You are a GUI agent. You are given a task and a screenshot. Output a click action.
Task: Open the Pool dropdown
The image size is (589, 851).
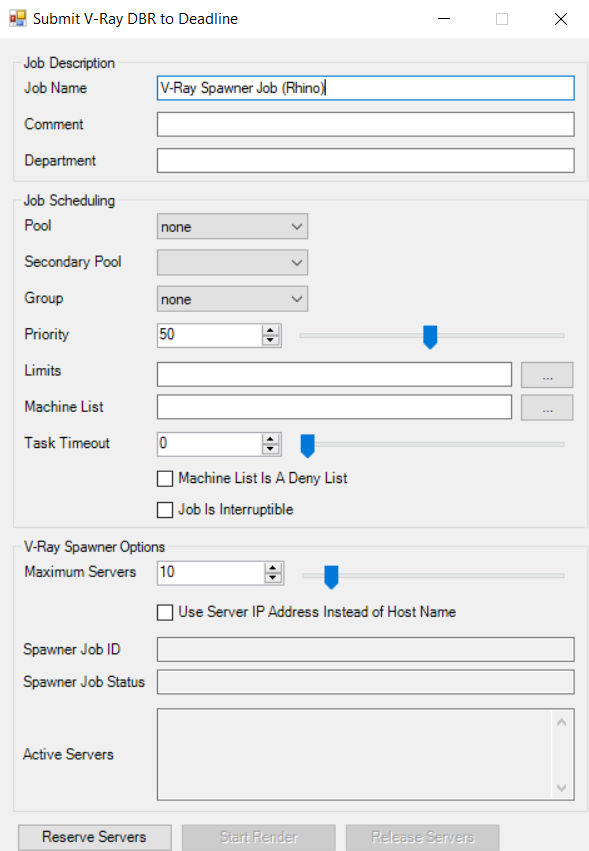[232, 226]
